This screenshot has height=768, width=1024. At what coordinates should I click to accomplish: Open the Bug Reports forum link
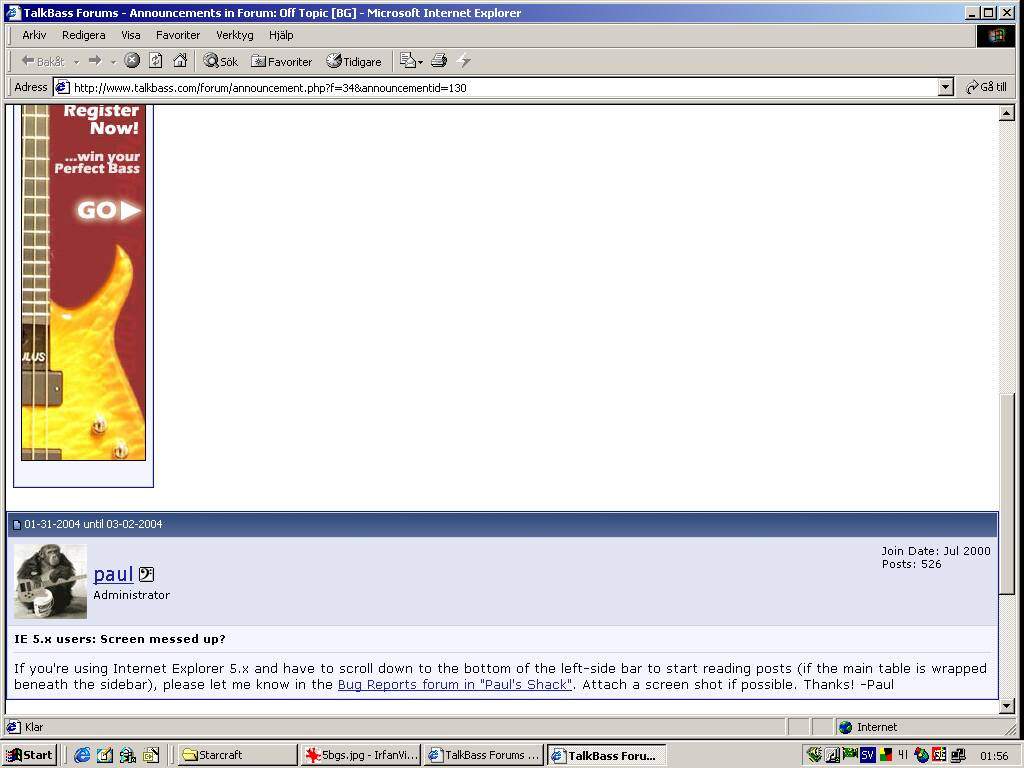pyautogui.click(x=455, y=684)
